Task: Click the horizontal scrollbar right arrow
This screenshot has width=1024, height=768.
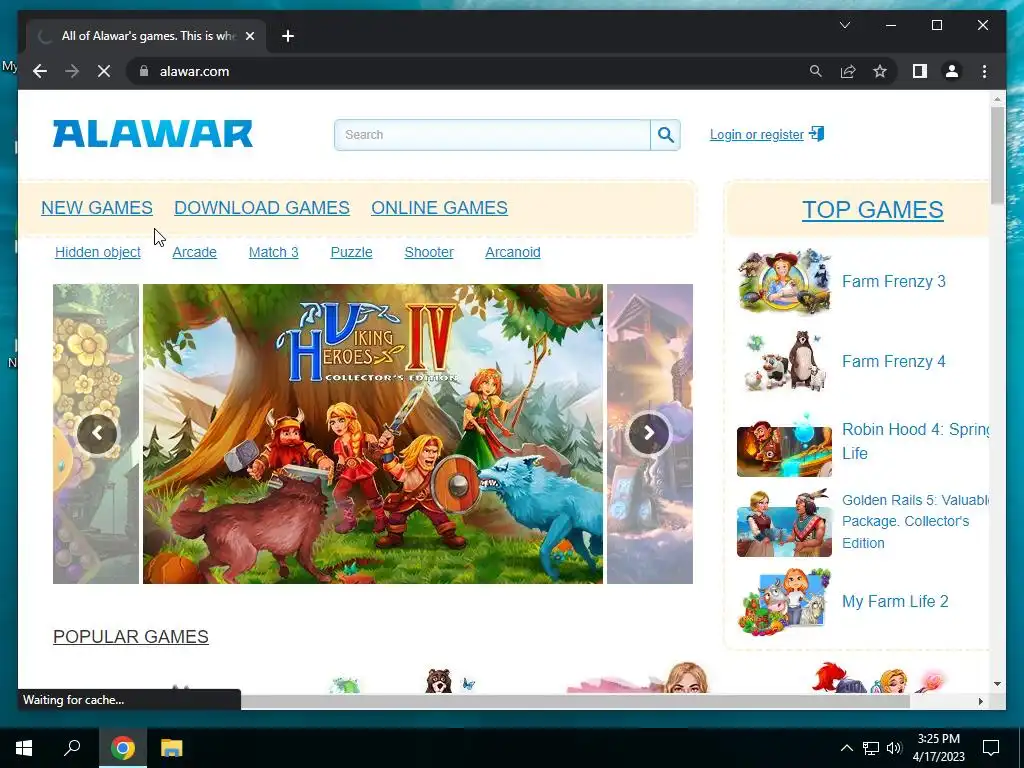Action: pyautogui.click(x=980, y=701)
